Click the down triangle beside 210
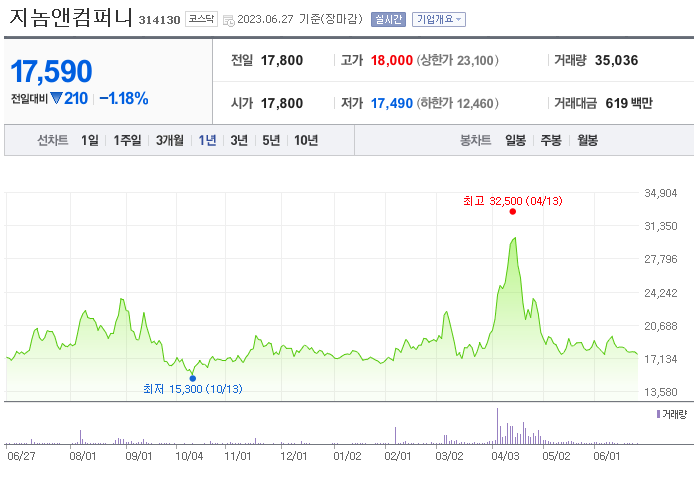The height and width of the screenshot is (479, 694). [56, 98]
